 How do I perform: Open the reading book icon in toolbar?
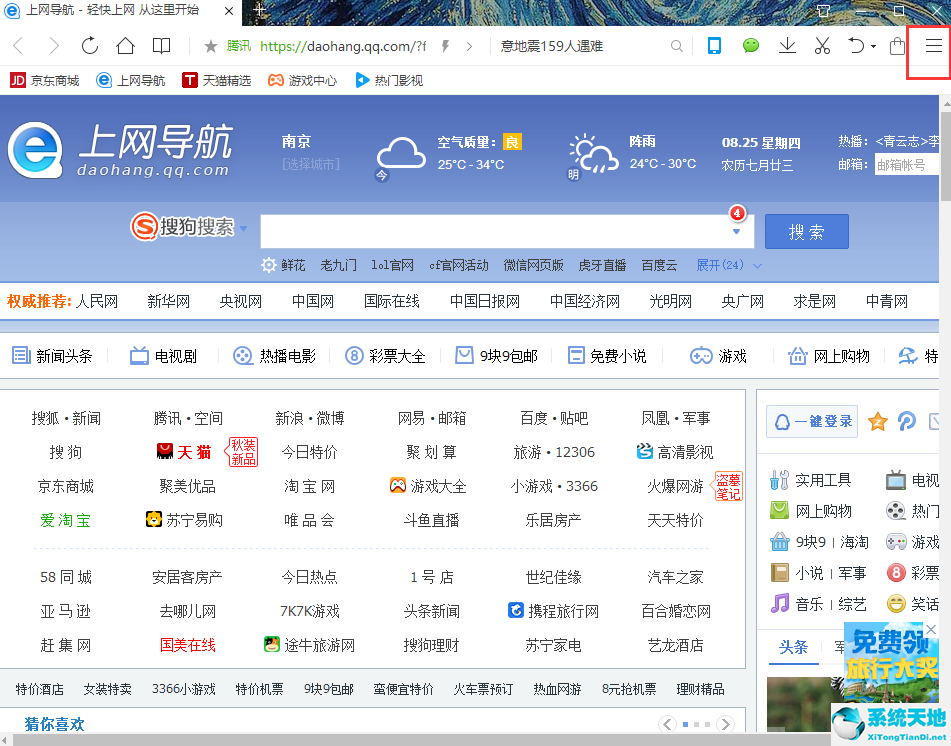coord(161,45)
